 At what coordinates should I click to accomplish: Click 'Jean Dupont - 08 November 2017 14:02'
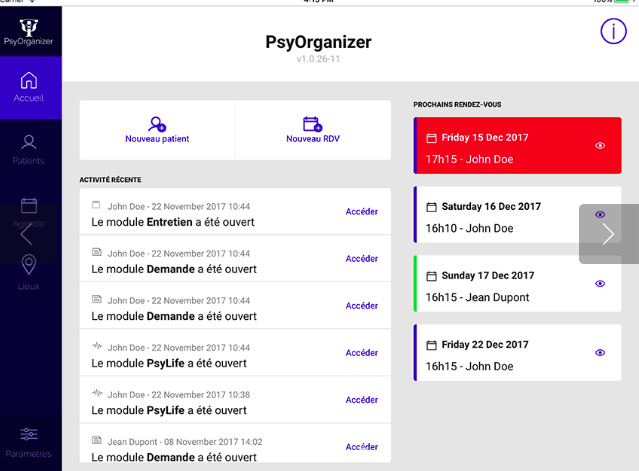click(x=185, y=442)
